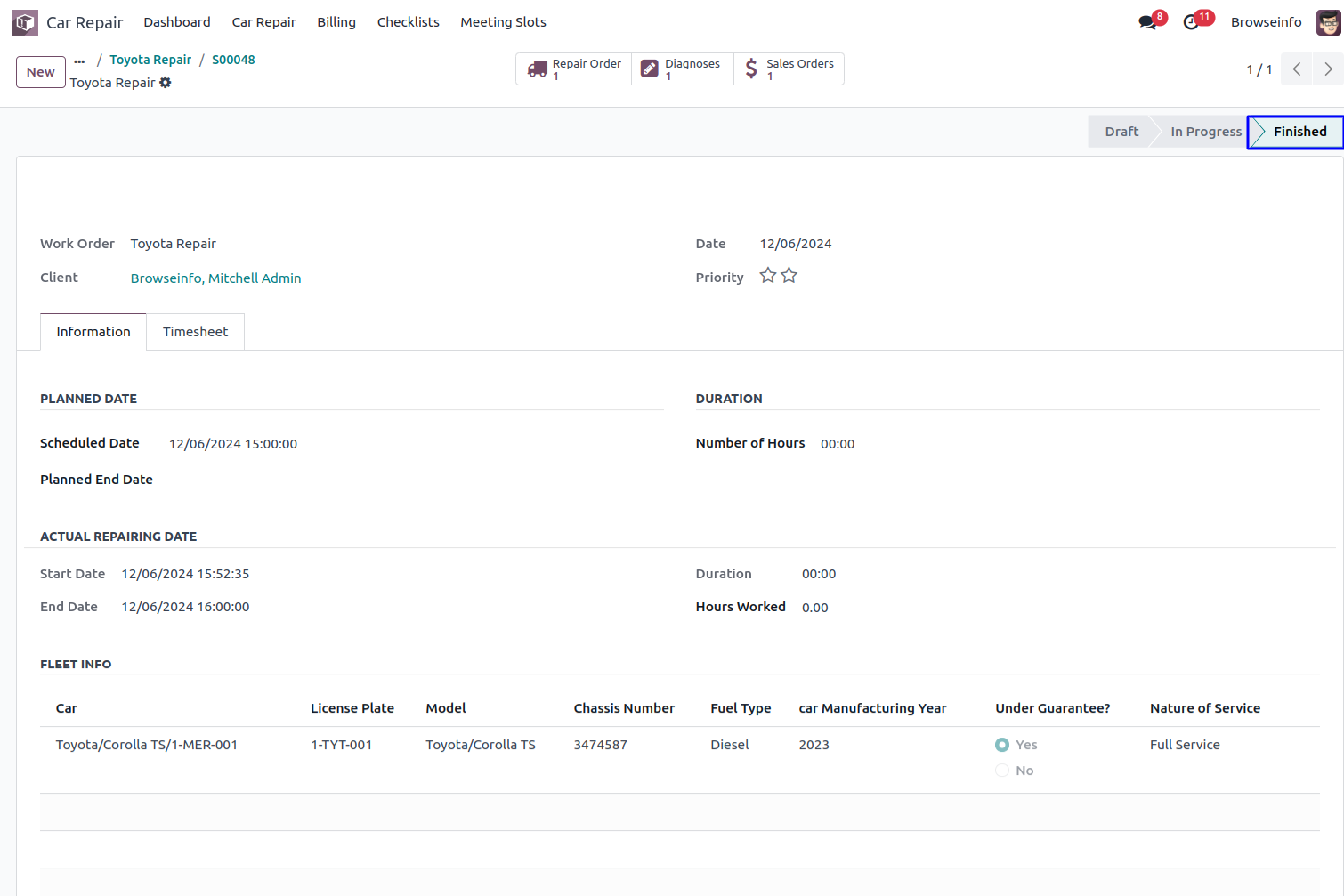Select the Yes radio under guarantee
The height and width of the screenshot is (896, 1344).
pos(1002,745)
